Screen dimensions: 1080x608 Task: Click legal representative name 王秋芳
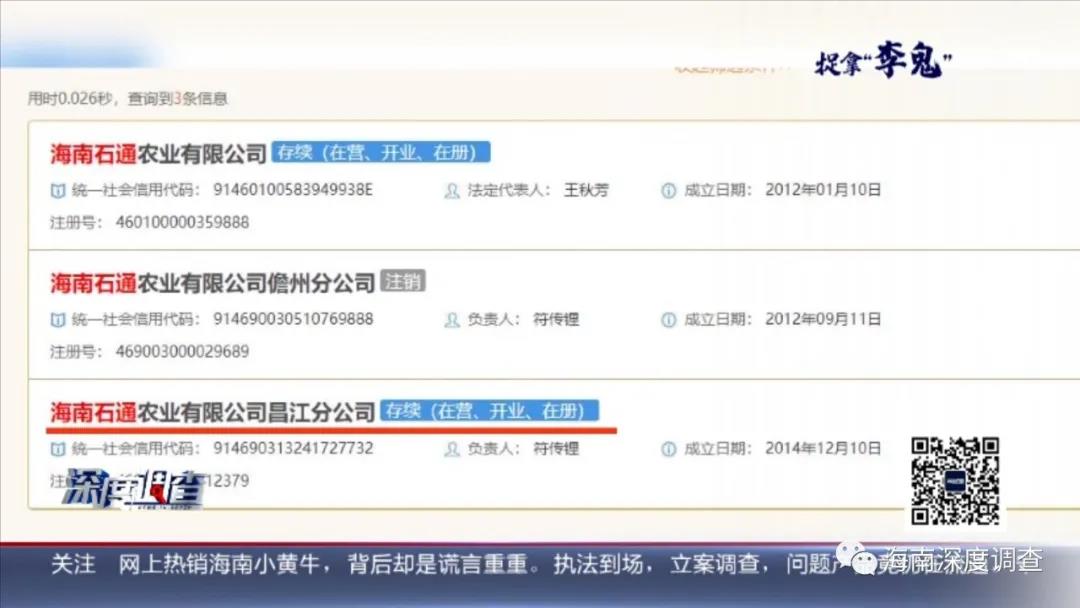(x=586, y=190)
